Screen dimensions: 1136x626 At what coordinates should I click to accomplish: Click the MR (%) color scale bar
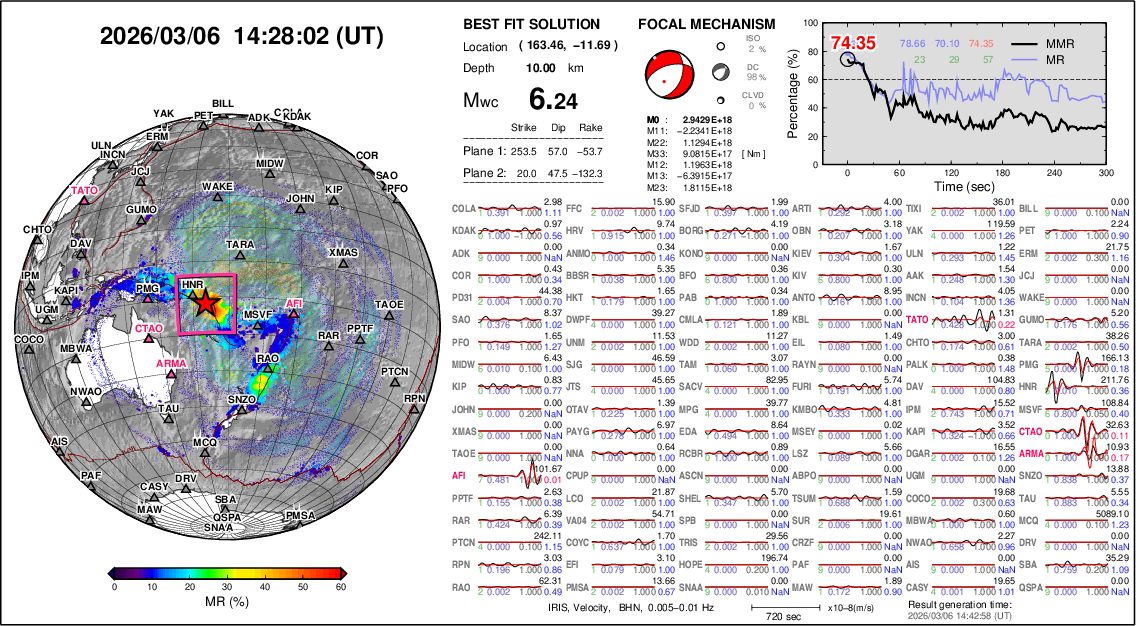click(228, 572)
